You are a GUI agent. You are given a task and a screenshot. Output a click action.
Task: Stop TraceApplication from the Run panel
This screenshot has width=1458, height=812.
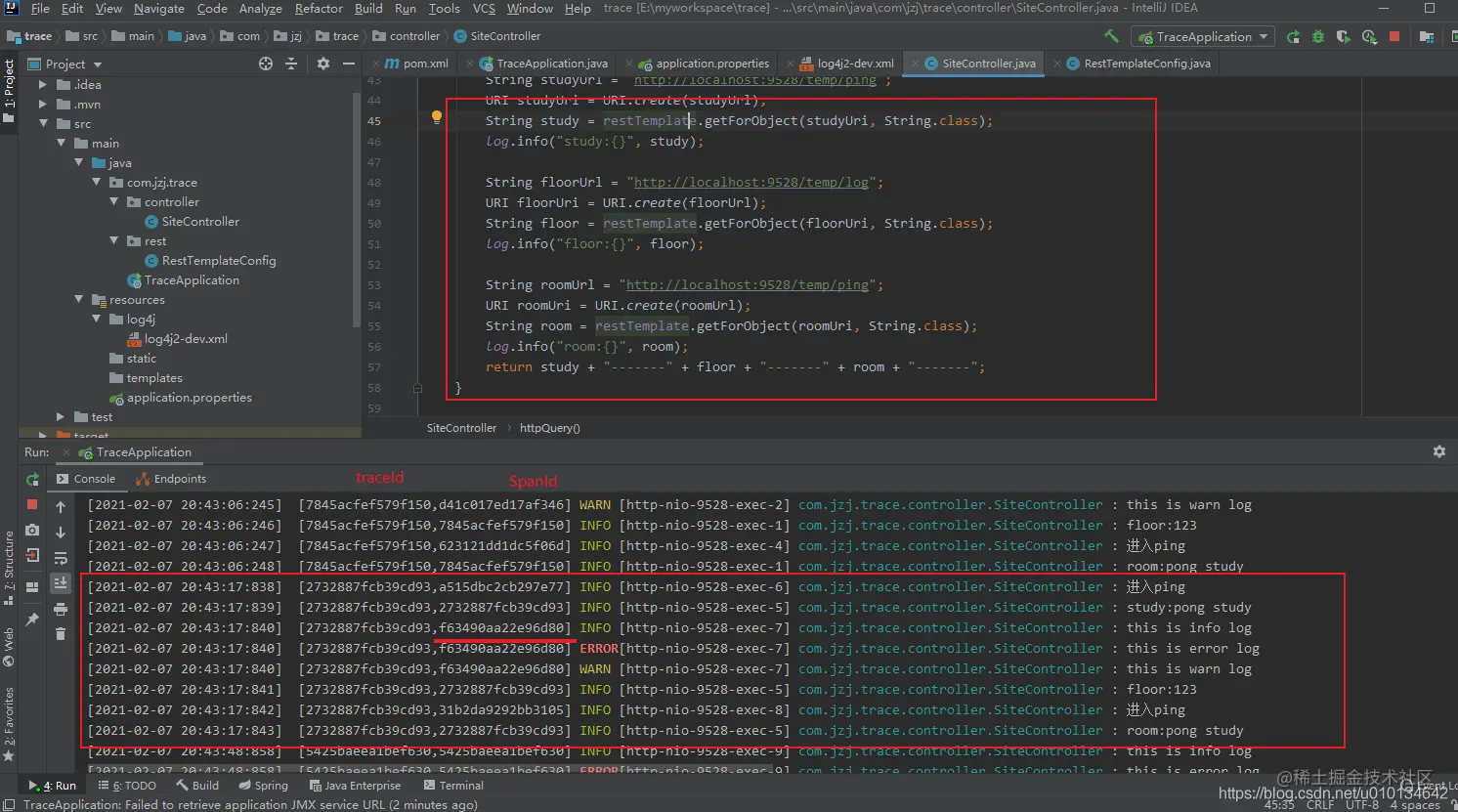point(32,504)
